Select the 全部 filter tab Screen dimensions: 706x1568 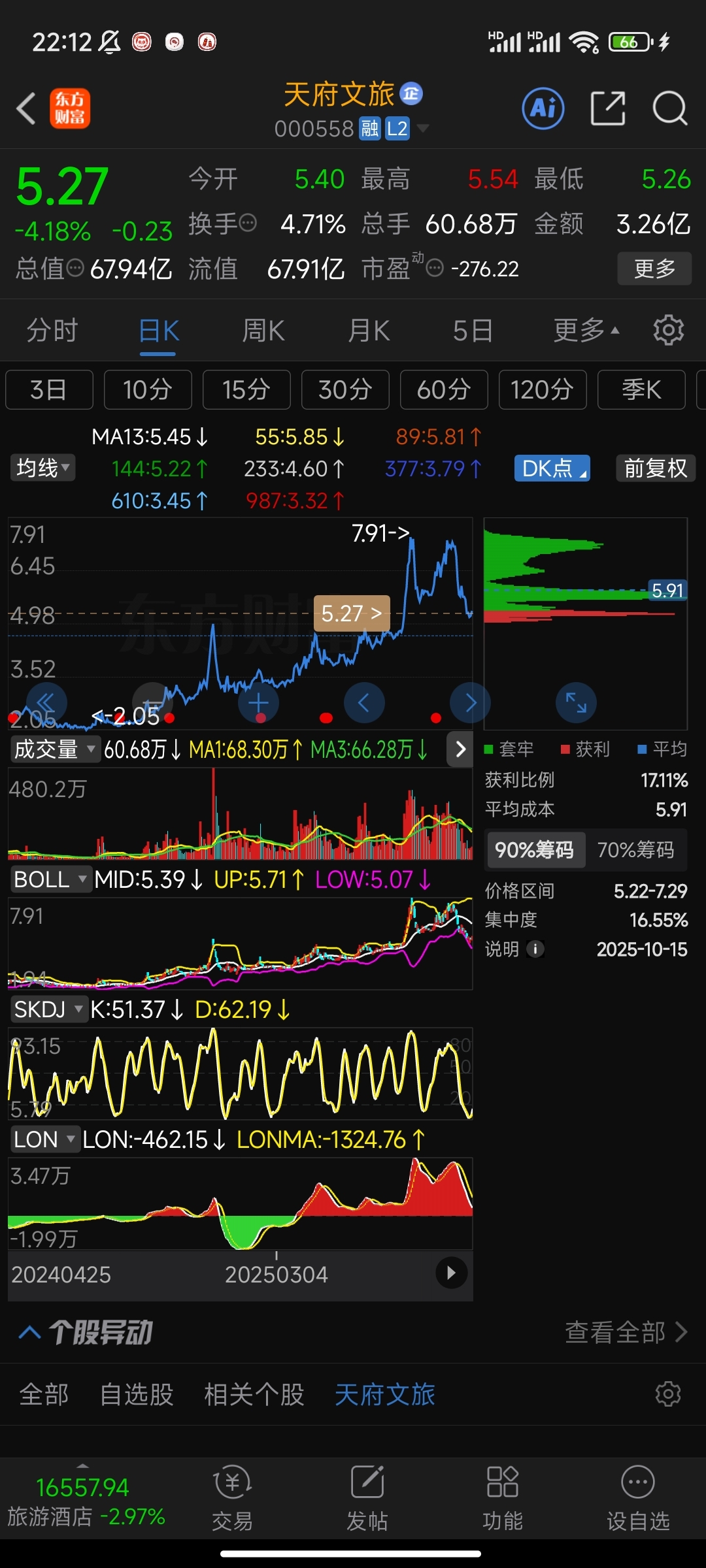pos(44,1394)
